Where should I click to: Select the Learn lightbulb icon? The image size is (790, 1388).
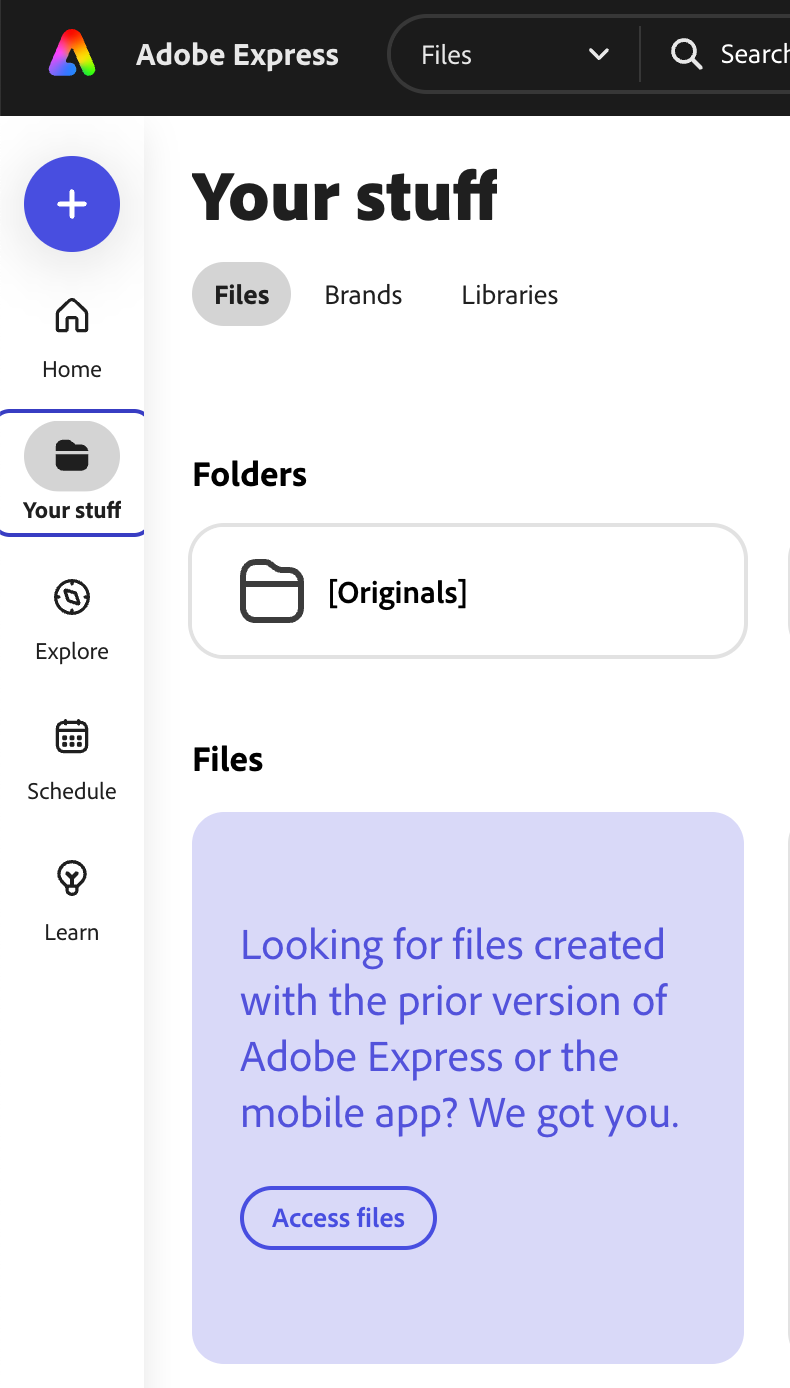click(x=71, y=877)
